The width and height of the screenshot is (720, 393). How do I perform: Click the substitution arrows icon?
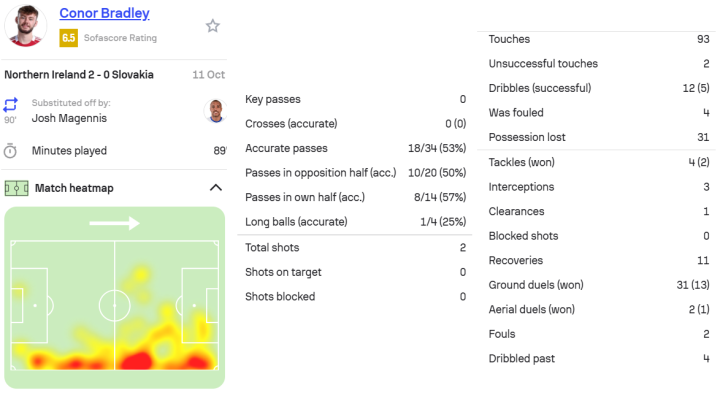click(11, 105)
